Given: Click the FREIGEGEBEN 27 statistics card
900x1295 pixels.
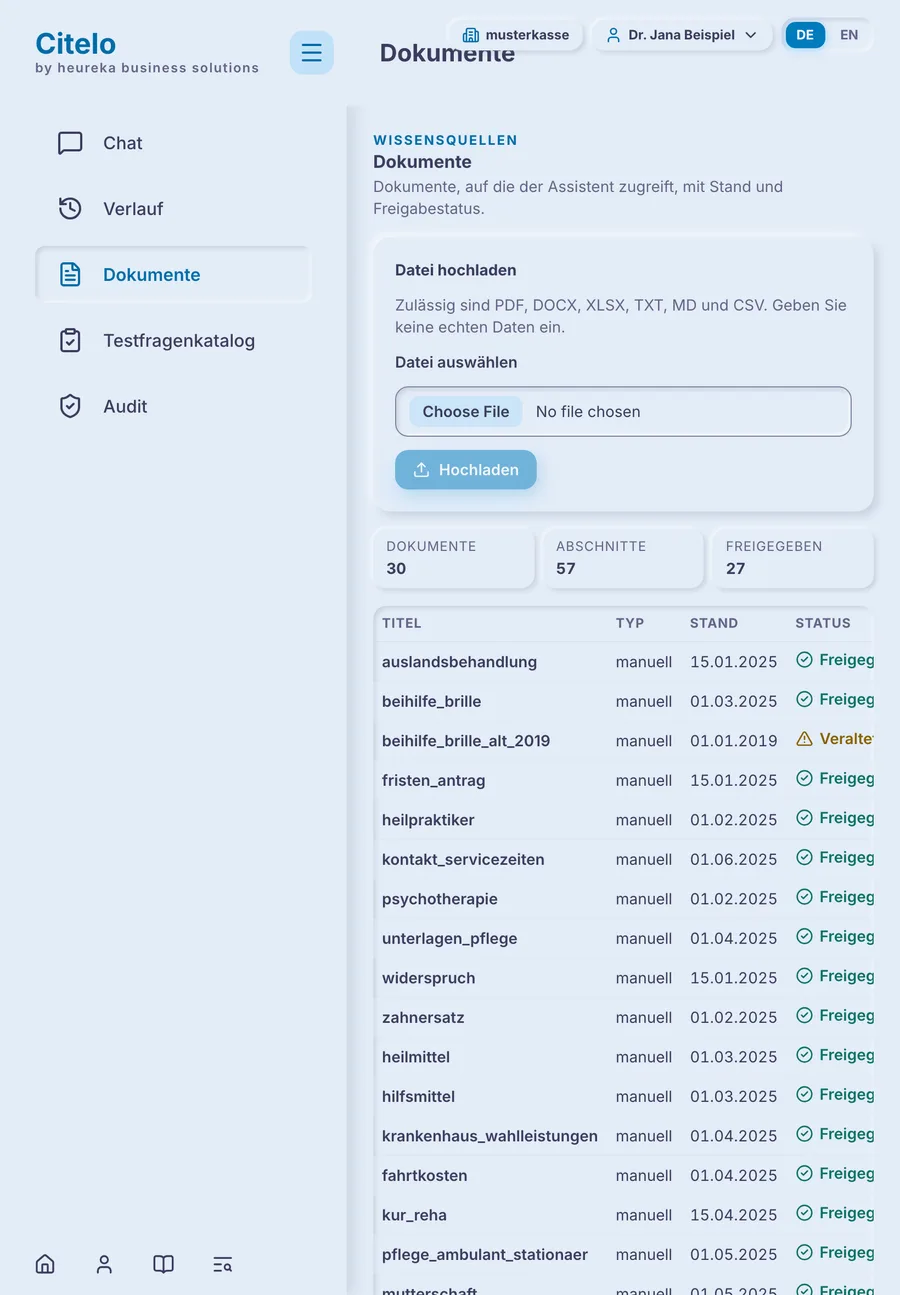Looking at the screenshot, I should [x=793, y=558].
